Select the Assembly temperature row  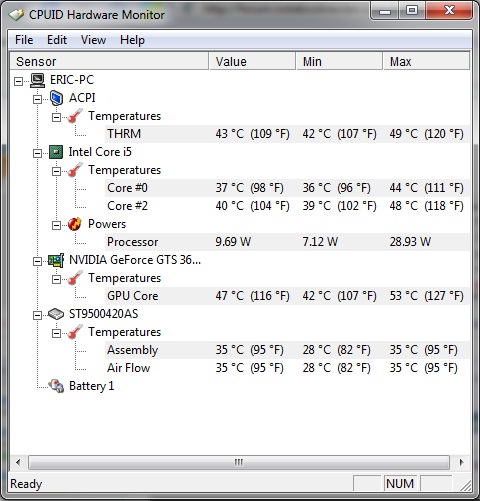tap(287, 350)
